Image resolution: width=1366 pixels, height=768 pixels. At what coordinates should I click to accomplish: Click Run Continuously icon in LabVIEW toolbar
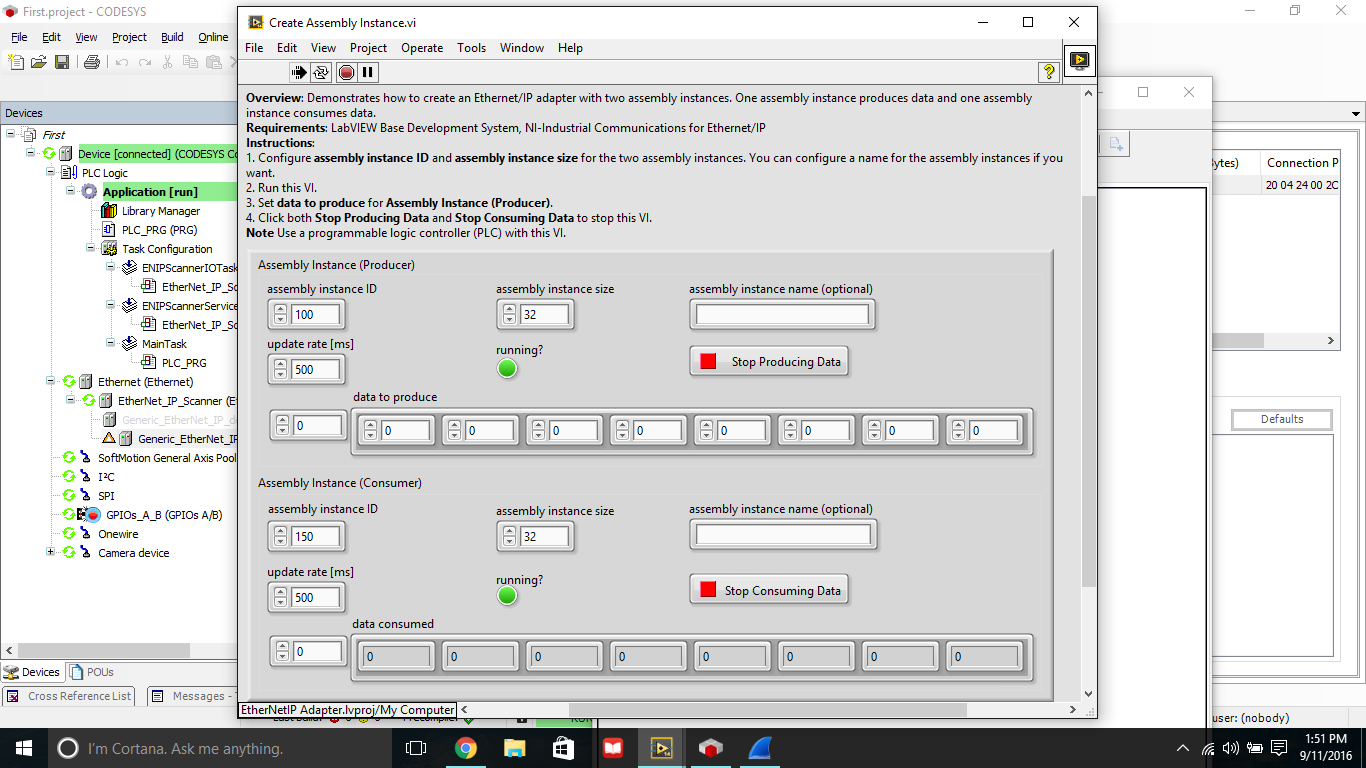point(321,72)
